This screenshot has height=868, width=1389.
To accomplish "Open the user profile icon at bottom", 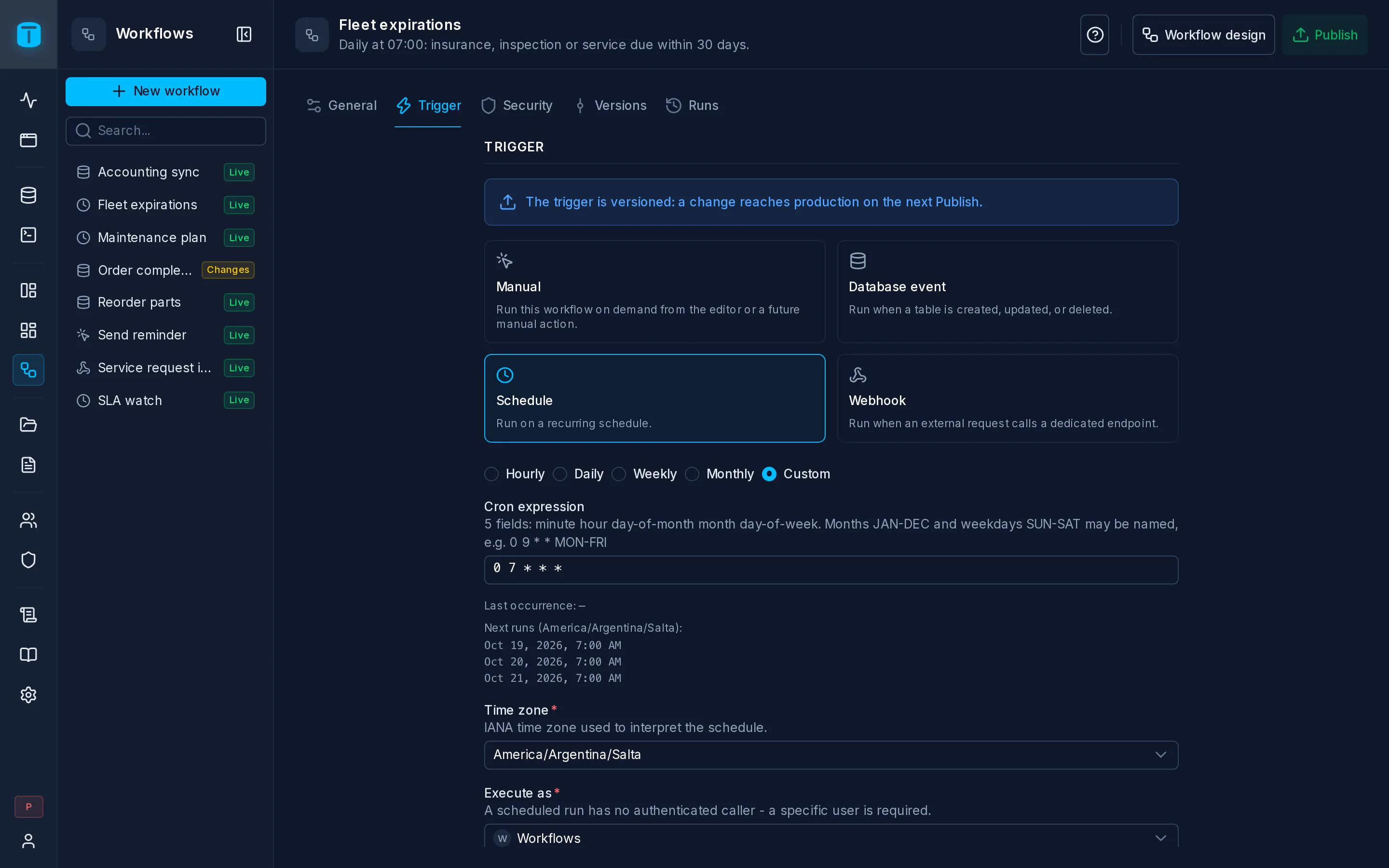I will pyautogui.click(x=28, y=841).
